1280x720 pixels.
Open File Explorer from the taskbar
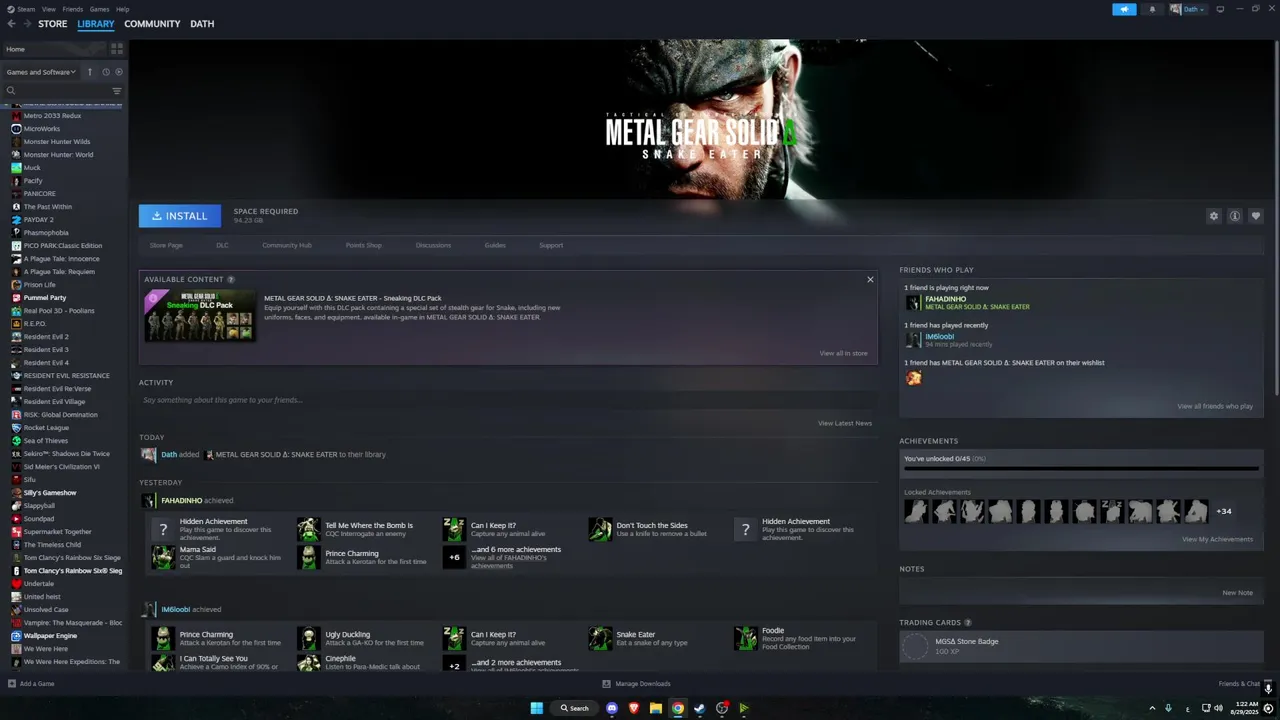tap(656, 708)
